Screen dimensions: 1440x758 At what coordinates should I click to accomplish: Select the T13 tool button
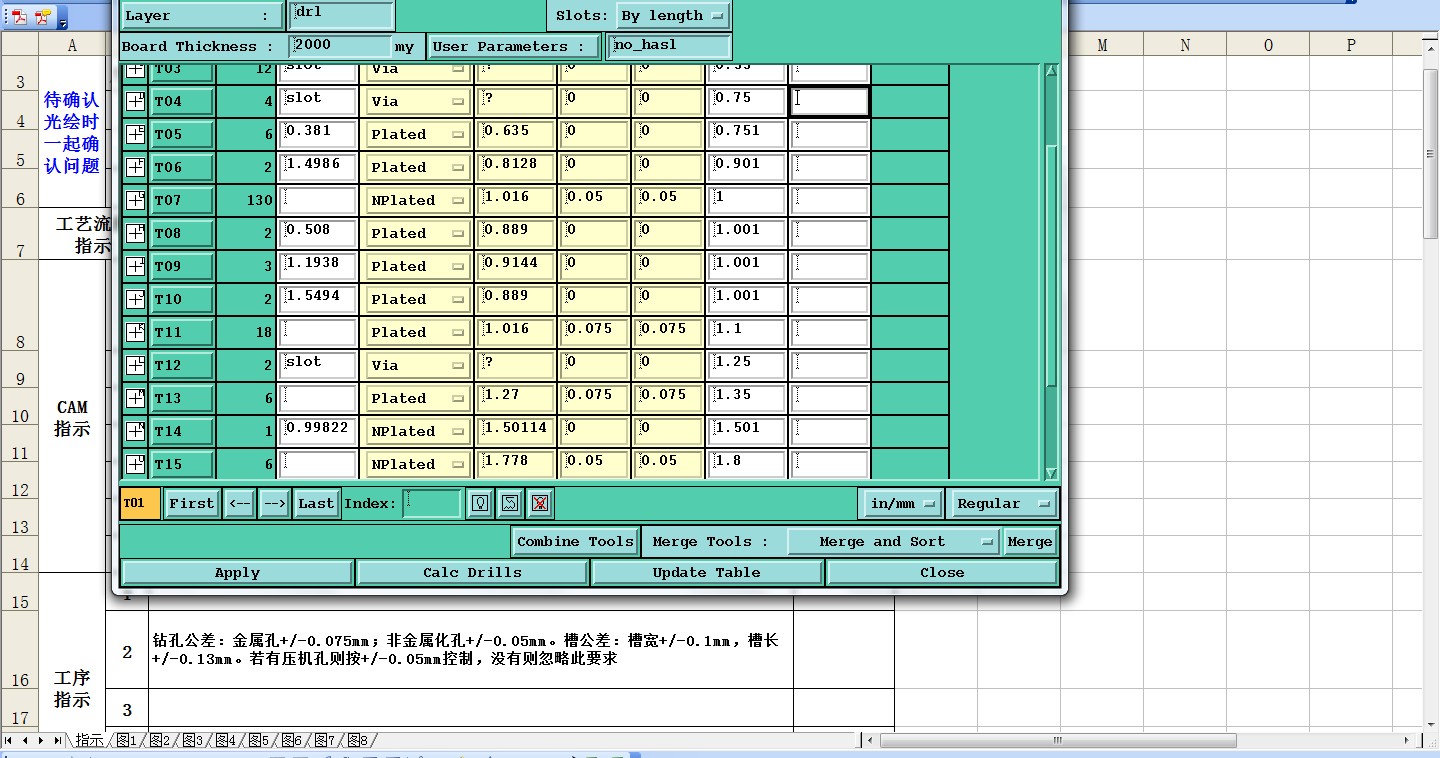click(x=181, y=398)
